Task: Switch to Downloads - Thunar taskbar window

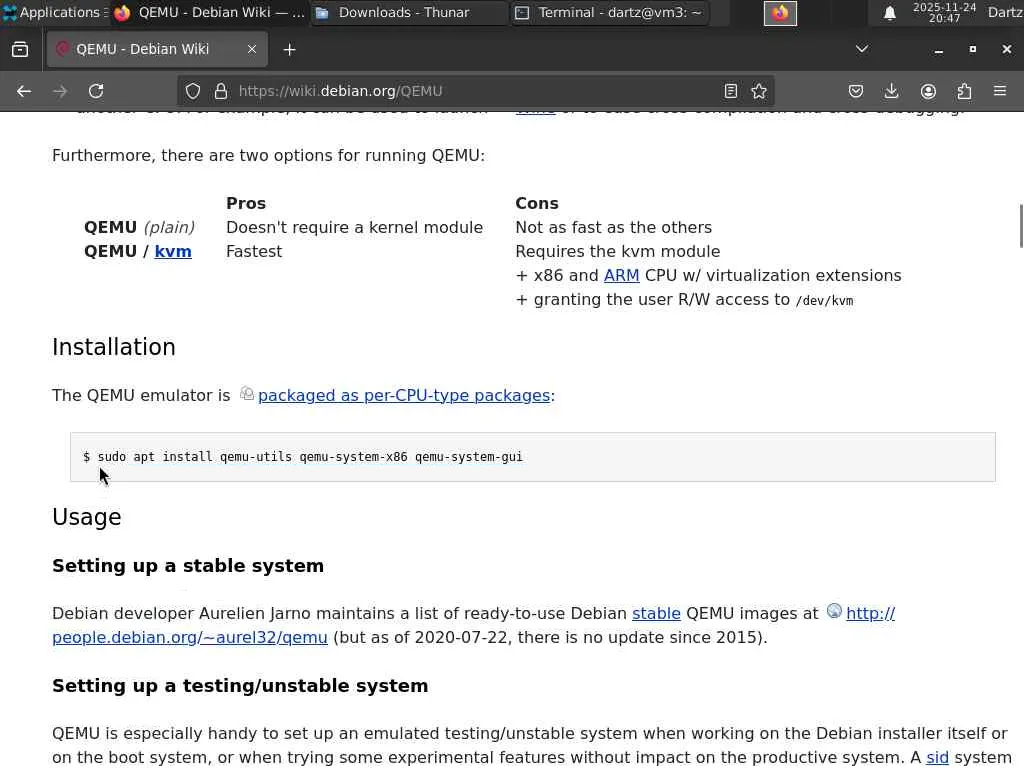Action: (x=408, y=13)
